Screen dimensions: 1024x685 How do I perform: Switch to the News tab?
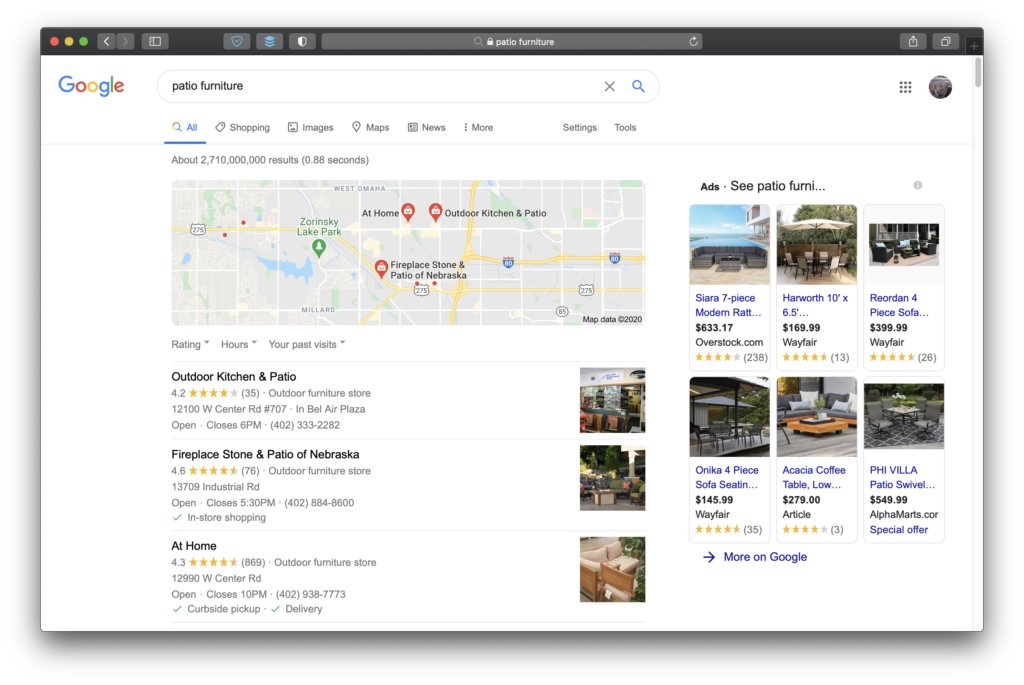pyautogui.click(x=426, y=127)
